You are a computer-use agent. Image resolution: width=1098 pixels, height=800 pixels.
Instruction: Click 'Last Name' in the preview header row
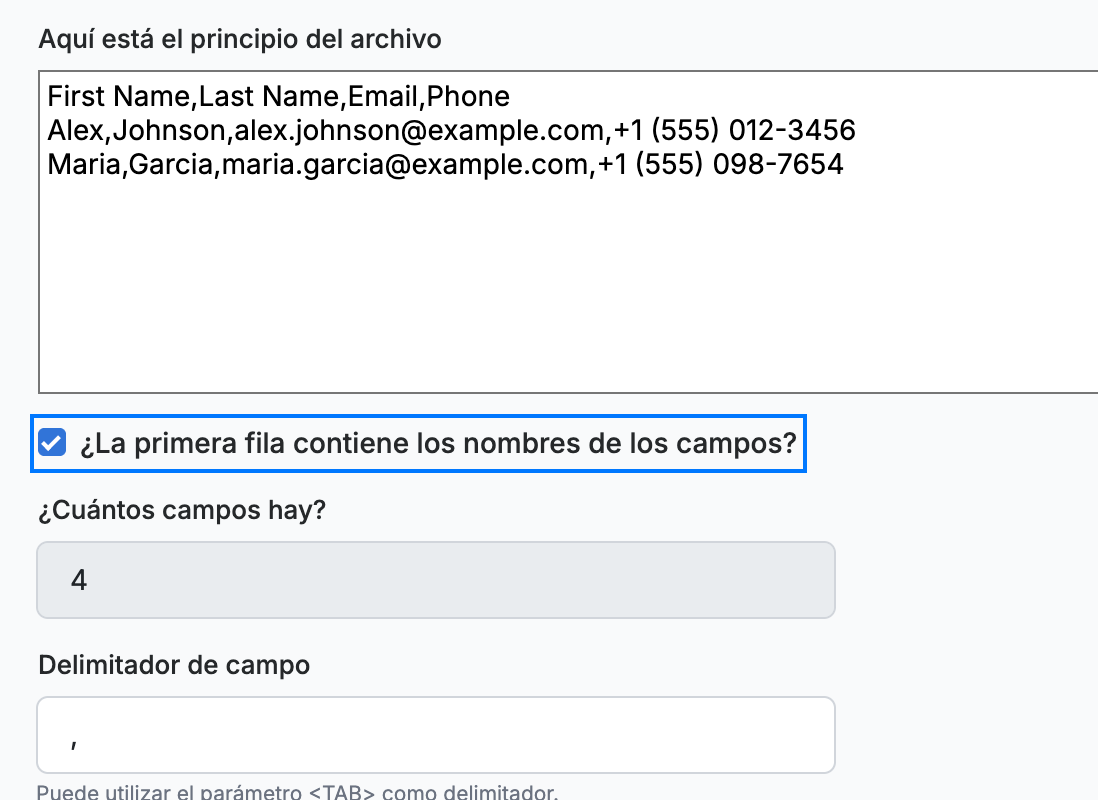pos(270,97)
